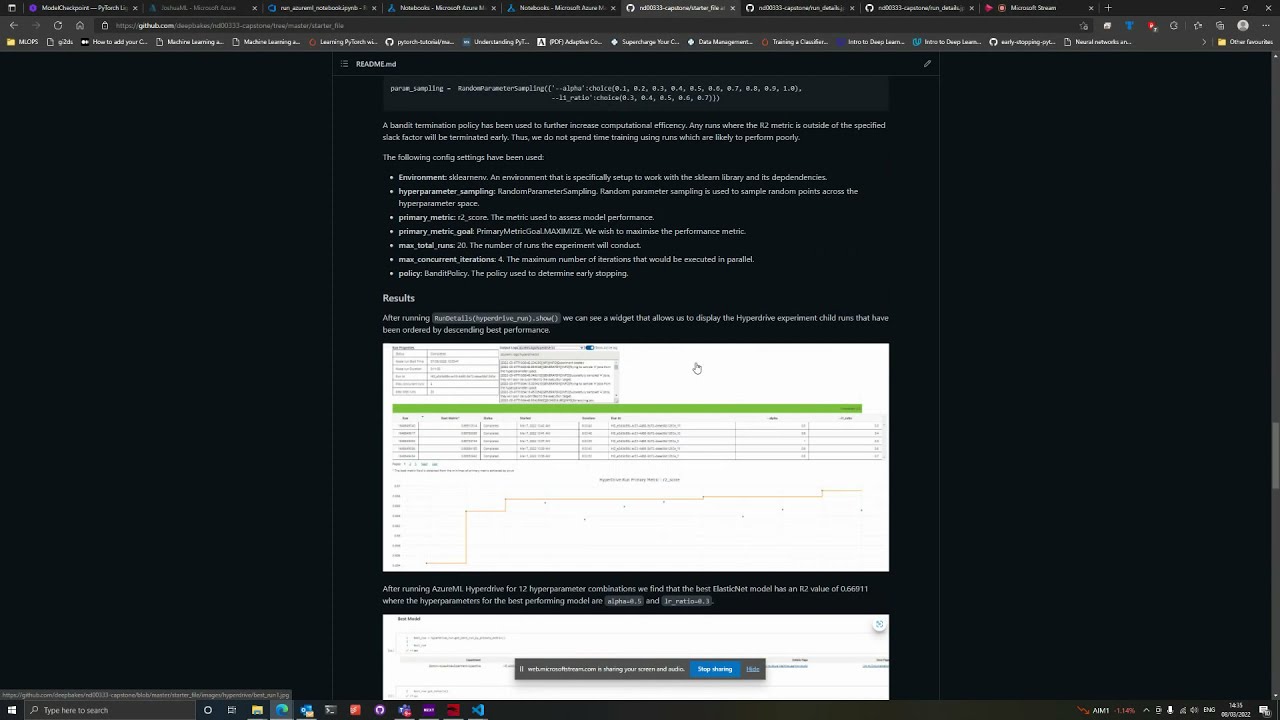Open Outlook from the taskbar

[306, 710]
